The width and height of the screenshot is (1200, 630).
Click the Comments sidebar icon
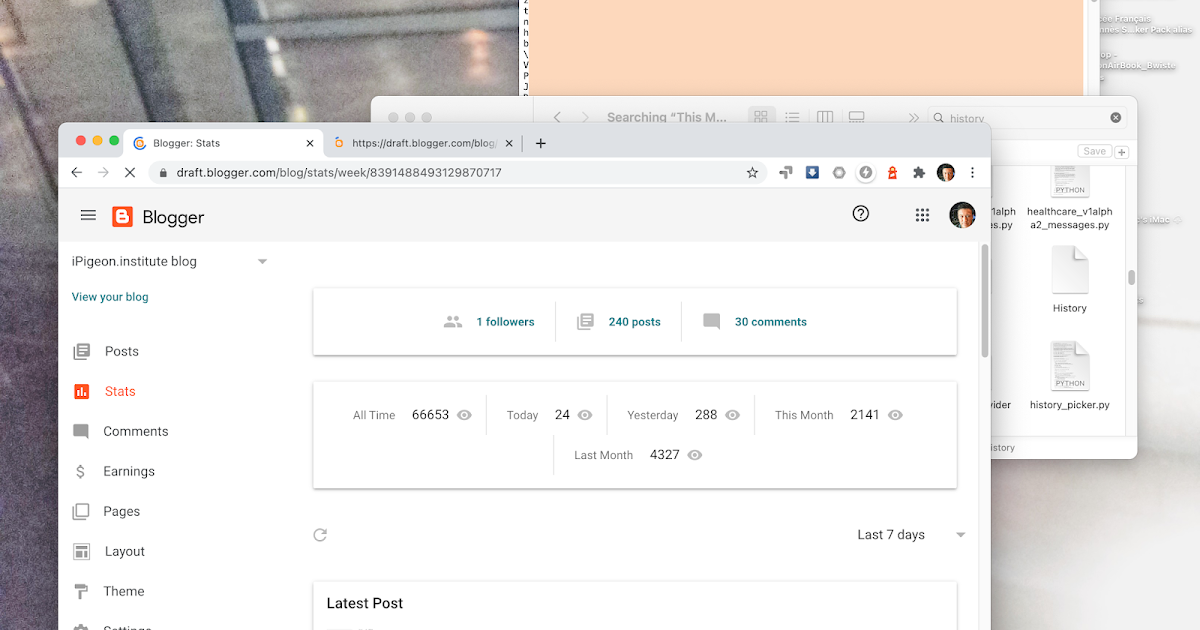81,431
